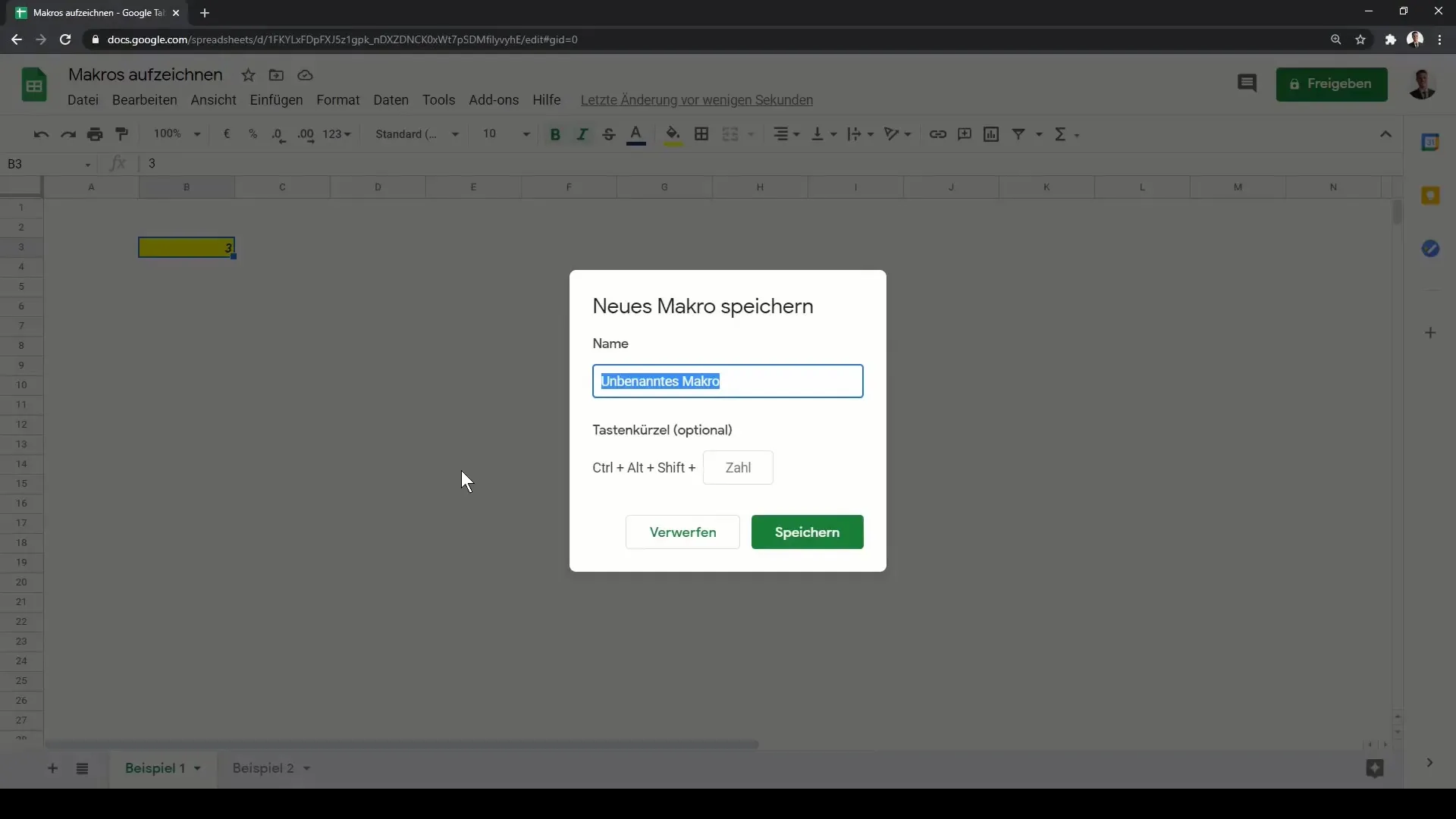Open the Einfügen menu
Screen dimensions: 1456x819
coord(276,99)
